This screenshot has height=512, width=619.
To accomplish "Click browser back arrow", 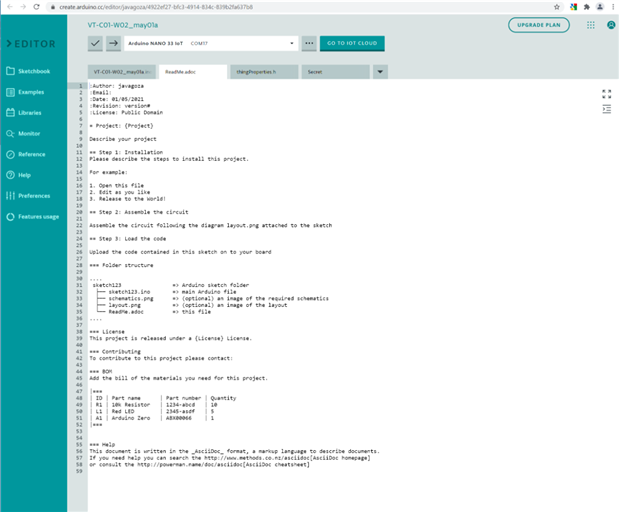I will (10, 7).
